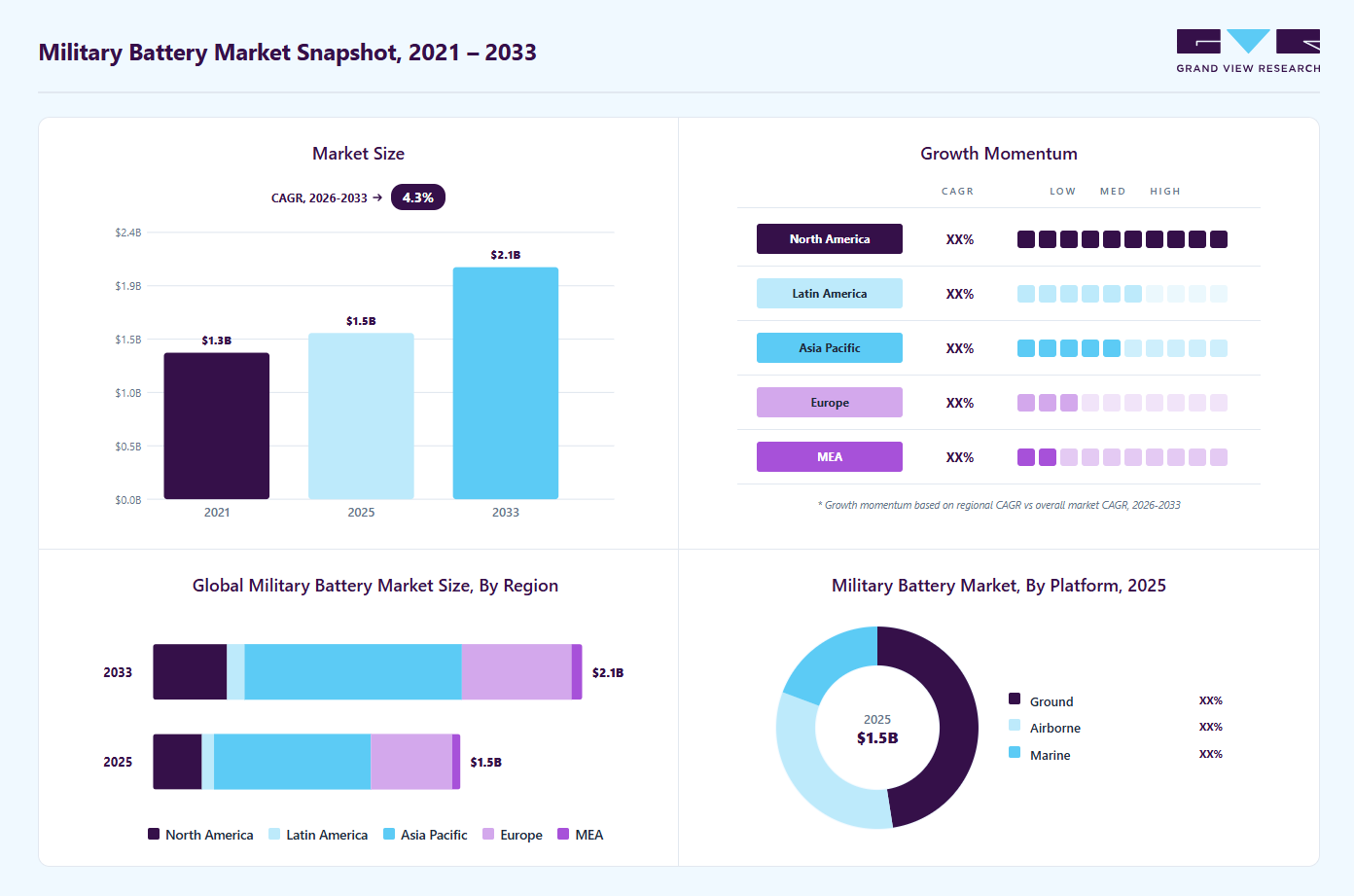The width and height of the screenshot is (1354, 896).
Task: Click the MEA region label
Action: [x=830, y=457]
